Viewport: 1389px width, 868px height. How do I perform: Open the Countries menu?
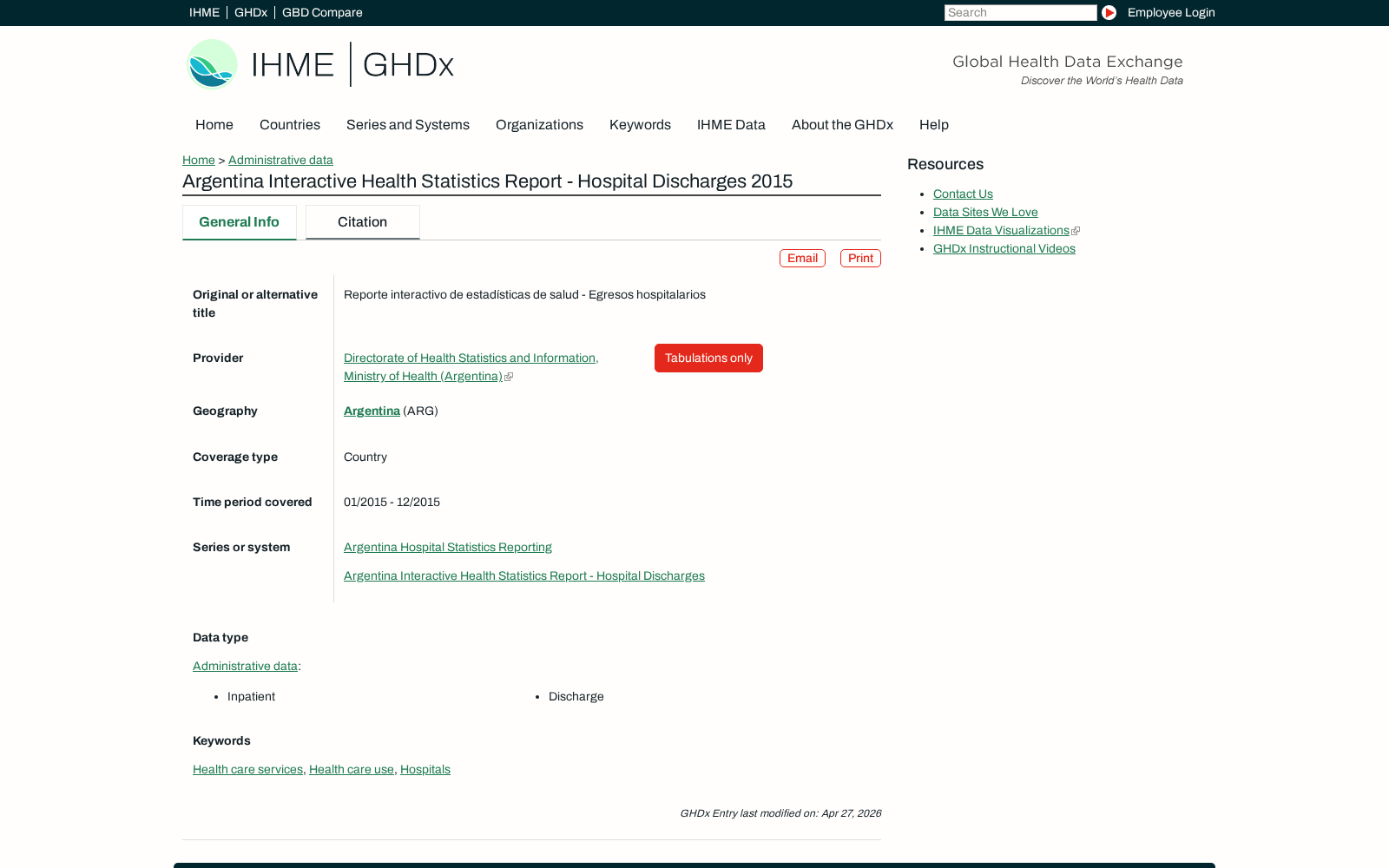pos(290,125)
